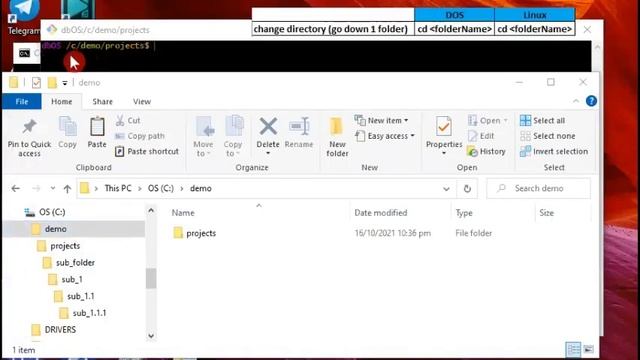This screenshot has width=640, height=360.
Task: Select sub_1.1 in navigation tree
Action: (81, 296)
